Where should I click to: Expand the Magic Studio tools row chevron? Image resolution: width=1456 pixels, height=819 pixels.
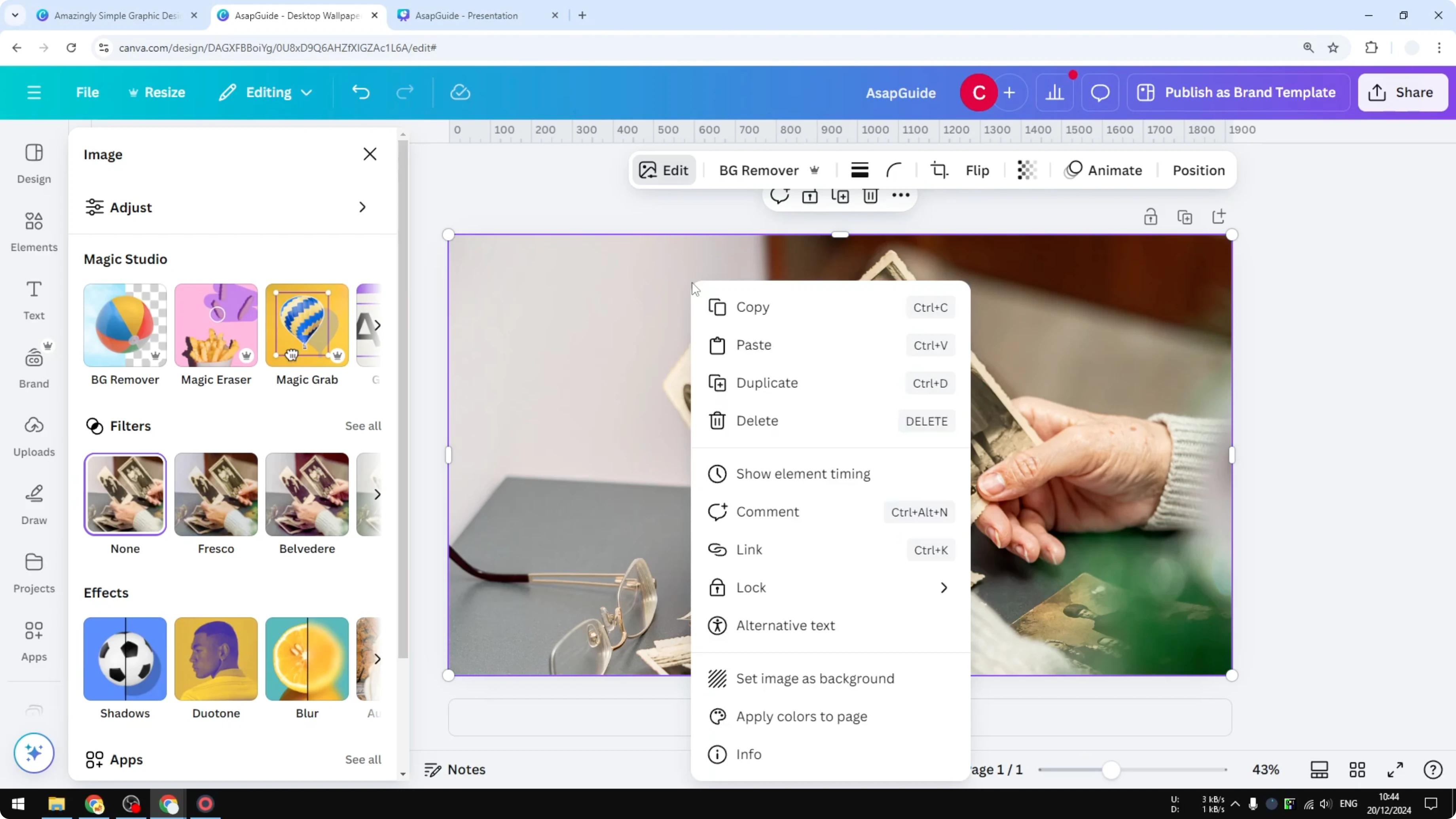[x=378, y=325]
